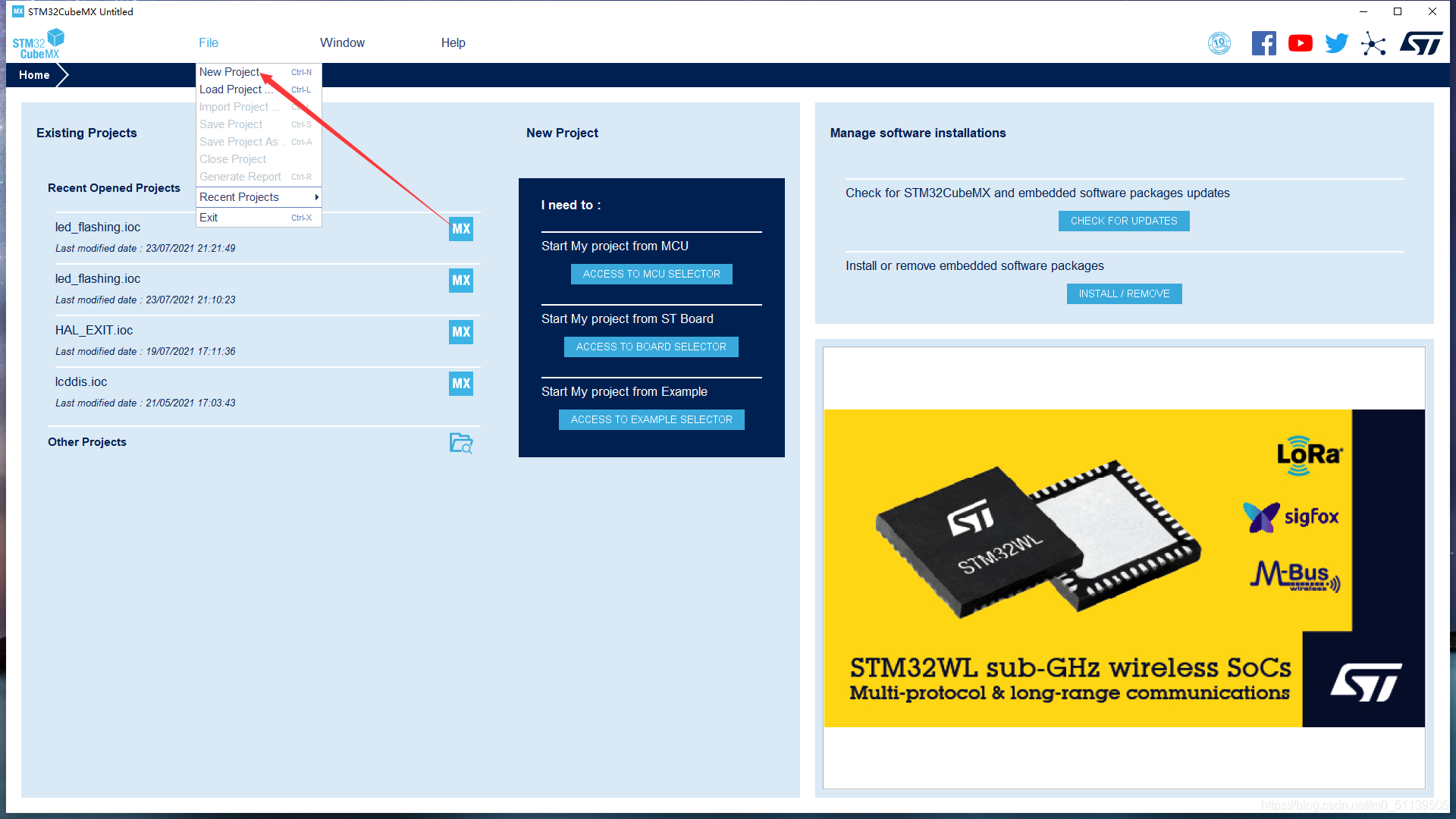
Task: Browse other projects folder icon
Action: pyautogui.click(x=461, y=443)
